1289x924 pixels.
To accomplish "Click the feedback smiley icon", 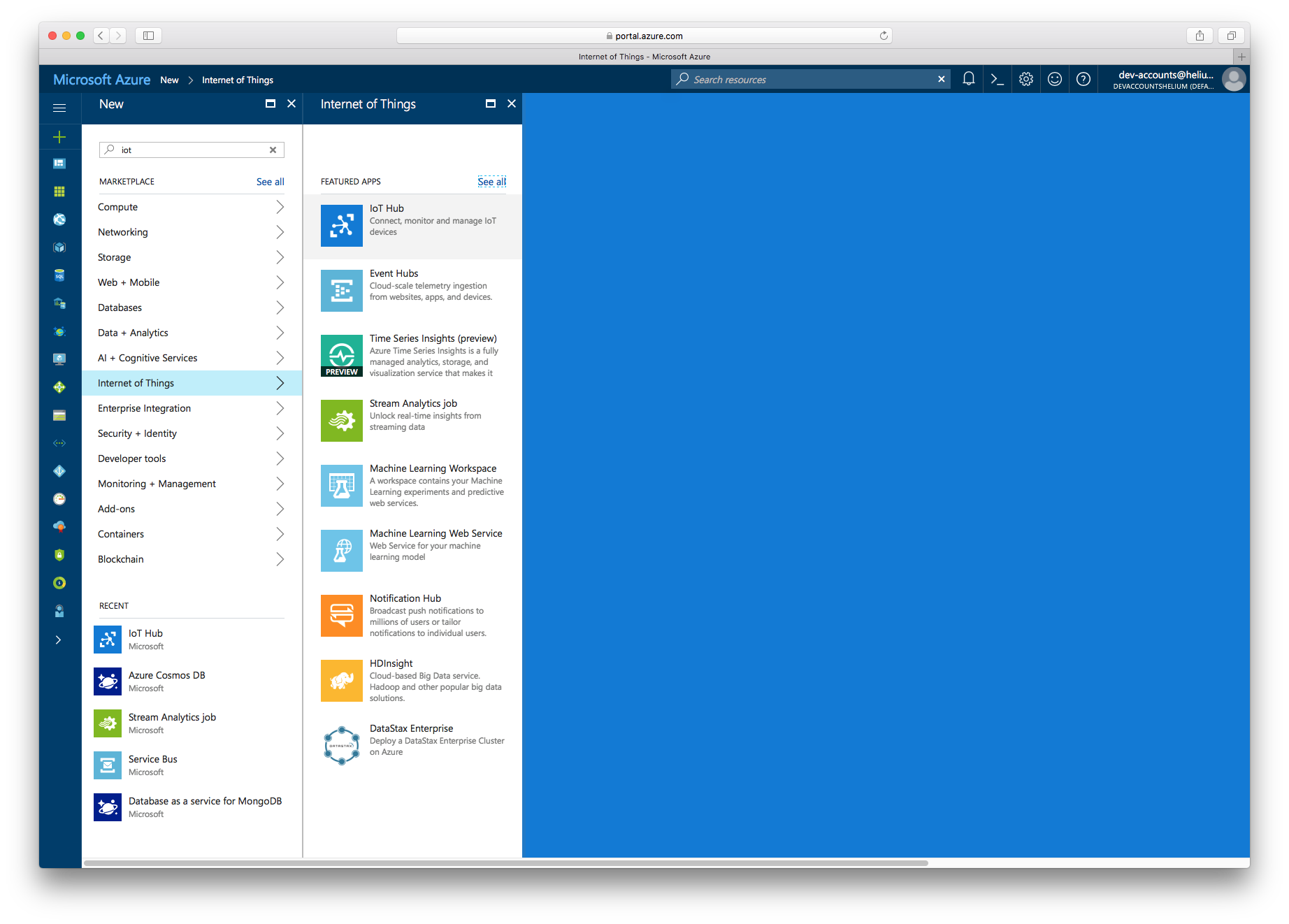I will (x=1055, y=80).
